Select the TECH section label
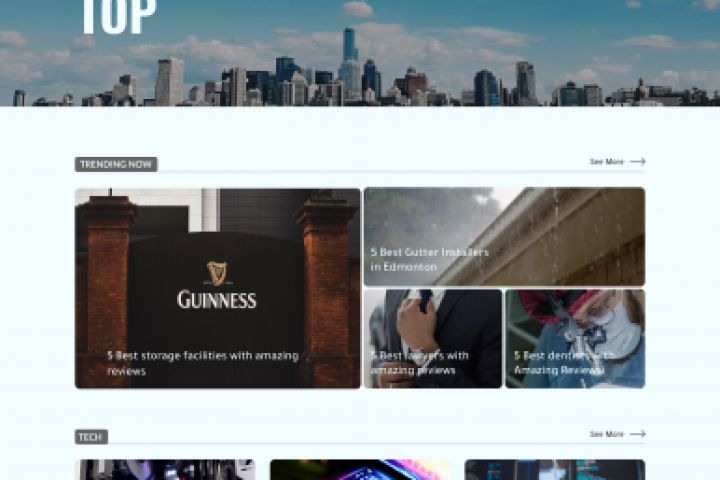This screenshot has height=480, width=720. pos(91,437)
